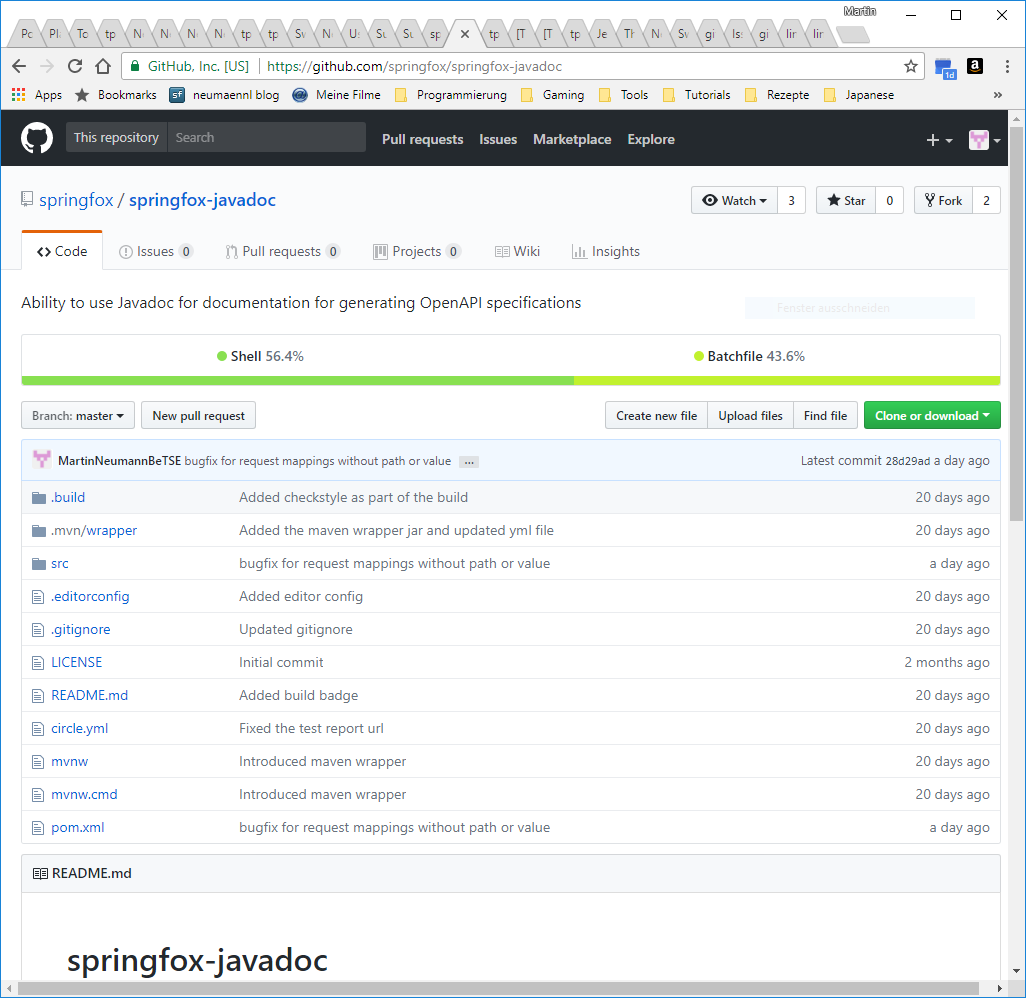Click the New pull request button
The height and width of the screenshot is (998, 1026).
(198, 415)
